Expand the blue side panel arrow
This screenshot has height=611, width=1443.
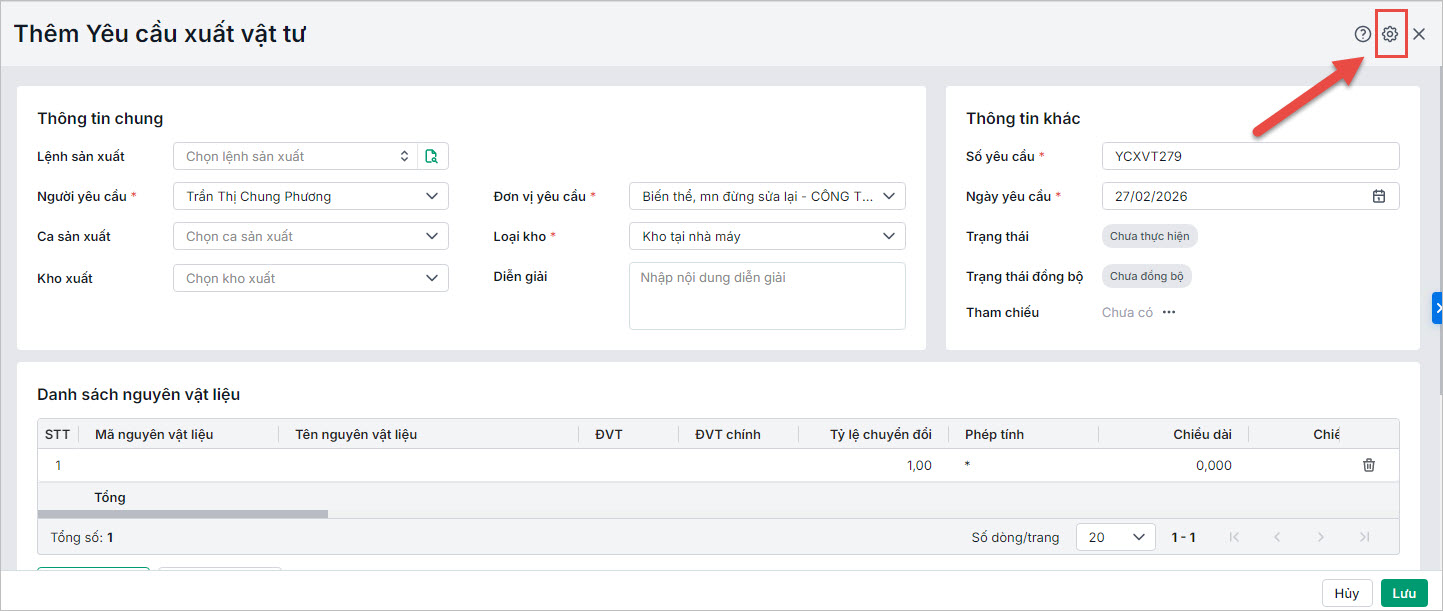[x=1438, y=309]
